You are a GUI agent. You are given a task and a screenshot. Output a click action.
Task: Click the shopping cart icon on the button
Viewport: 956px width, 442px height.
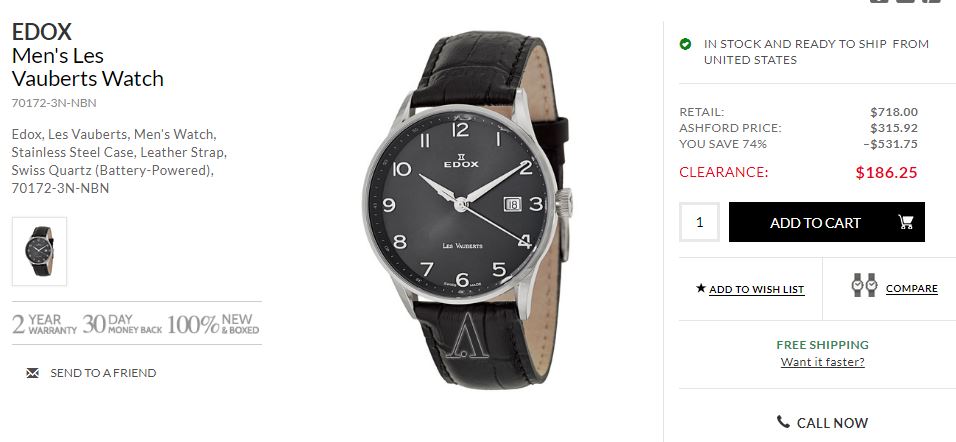[x=906, y=222]
